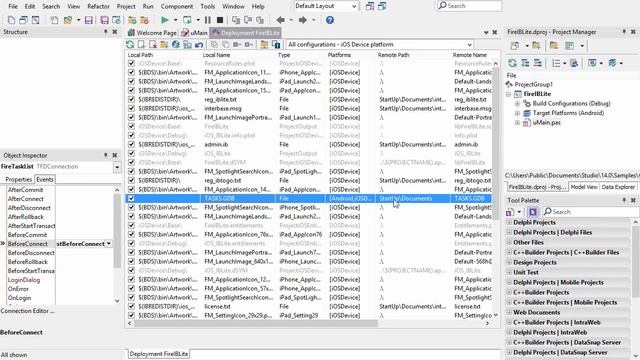Click the Tool Palette Search field
This screenshot has width=640, height=360.
(591, 212)
